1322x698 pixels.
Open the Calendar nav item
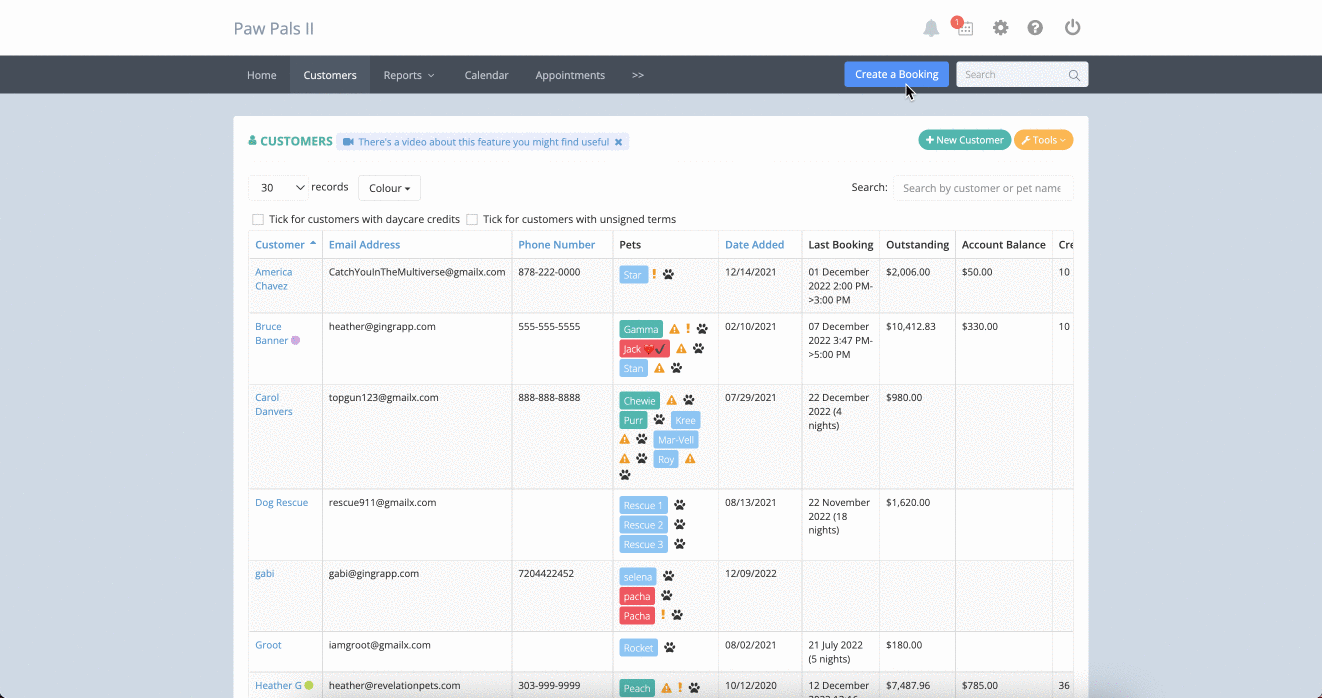pyautogui.click(x=486, y=75)
